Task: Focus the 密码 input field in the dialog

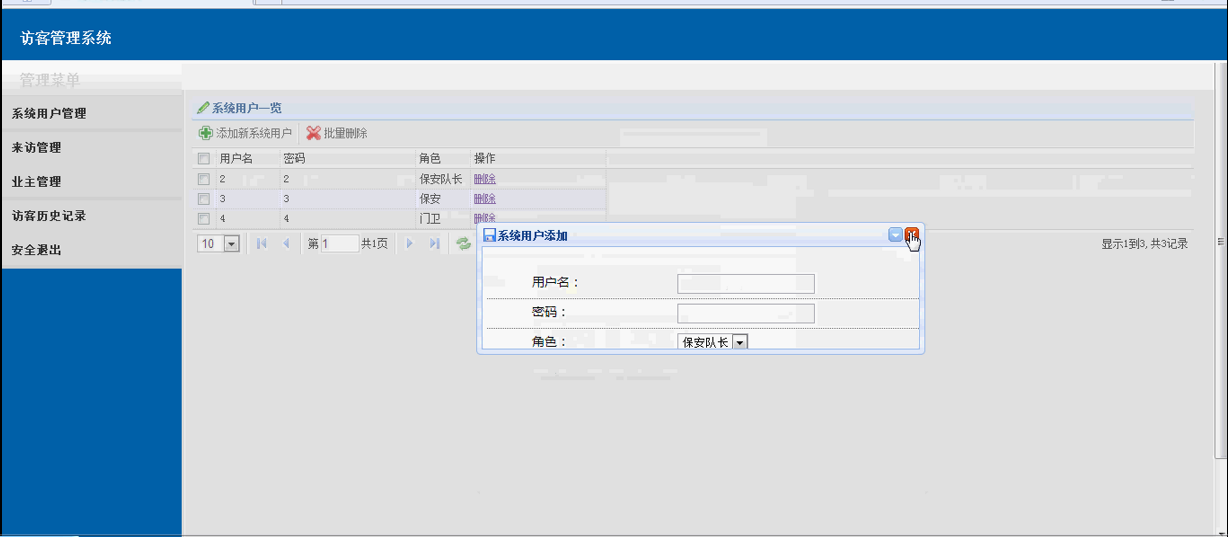Action: (746, 313)
